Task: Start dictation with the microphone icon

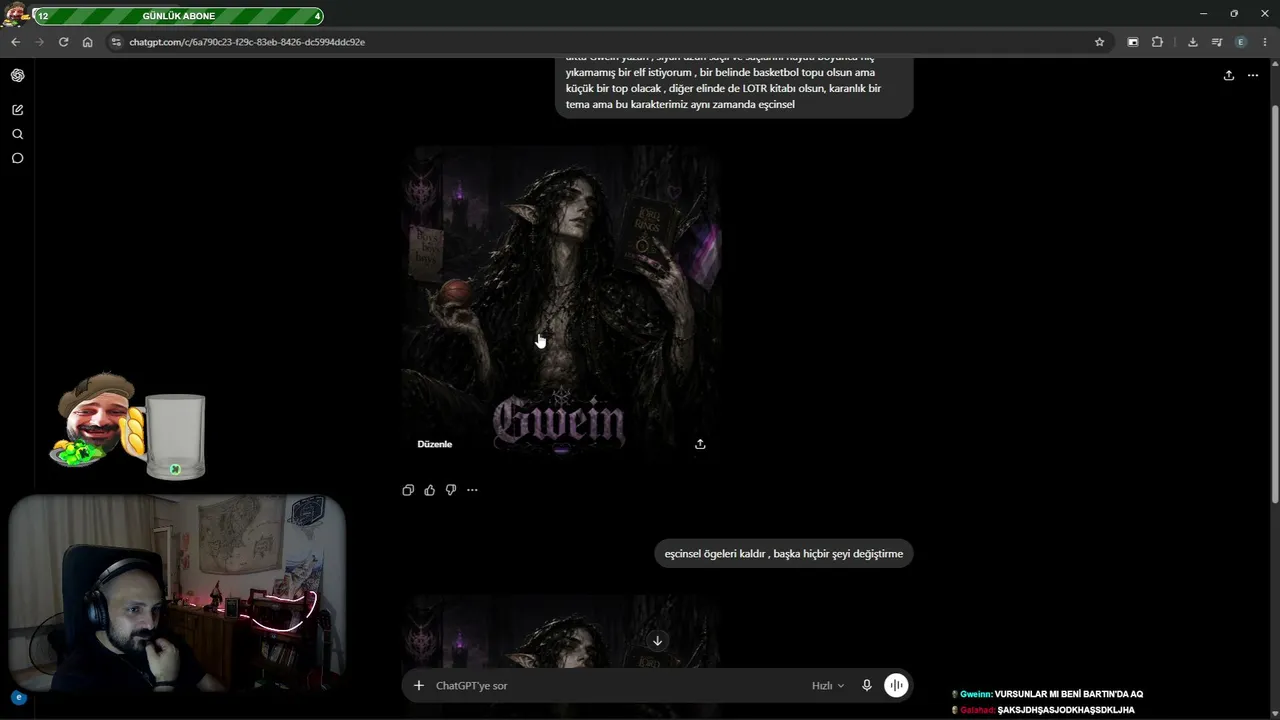Action: coord(867,686)
